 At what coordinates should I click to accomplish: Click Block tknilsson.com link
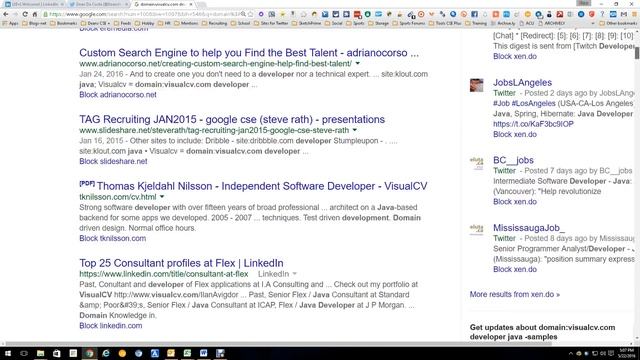pos(113,238)
